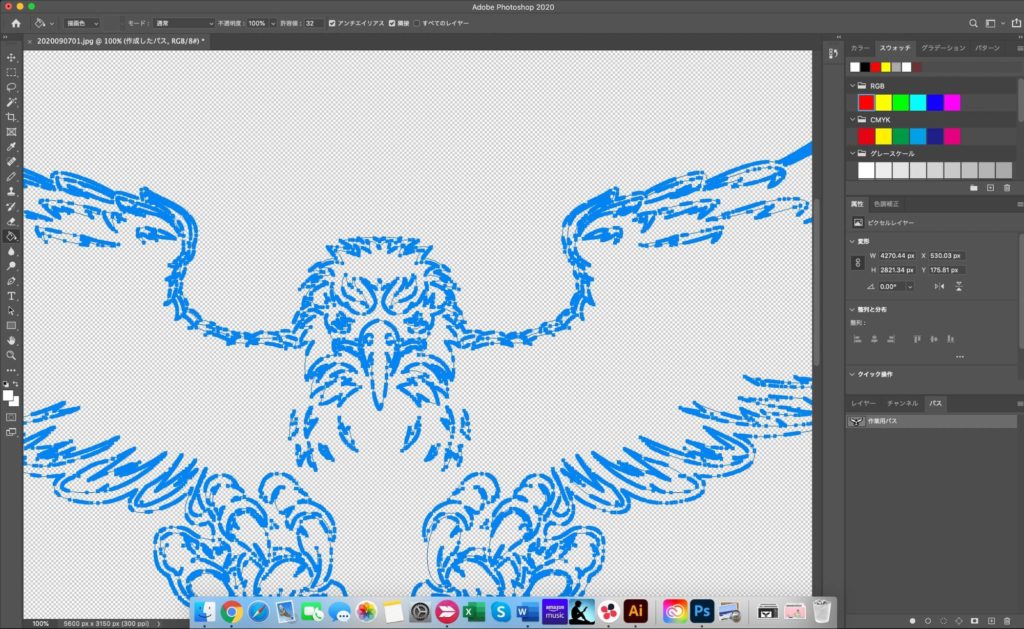Open the モード blend mode dropdown
This screenshot has height=629, width=1024.
[x=185, y=23]
